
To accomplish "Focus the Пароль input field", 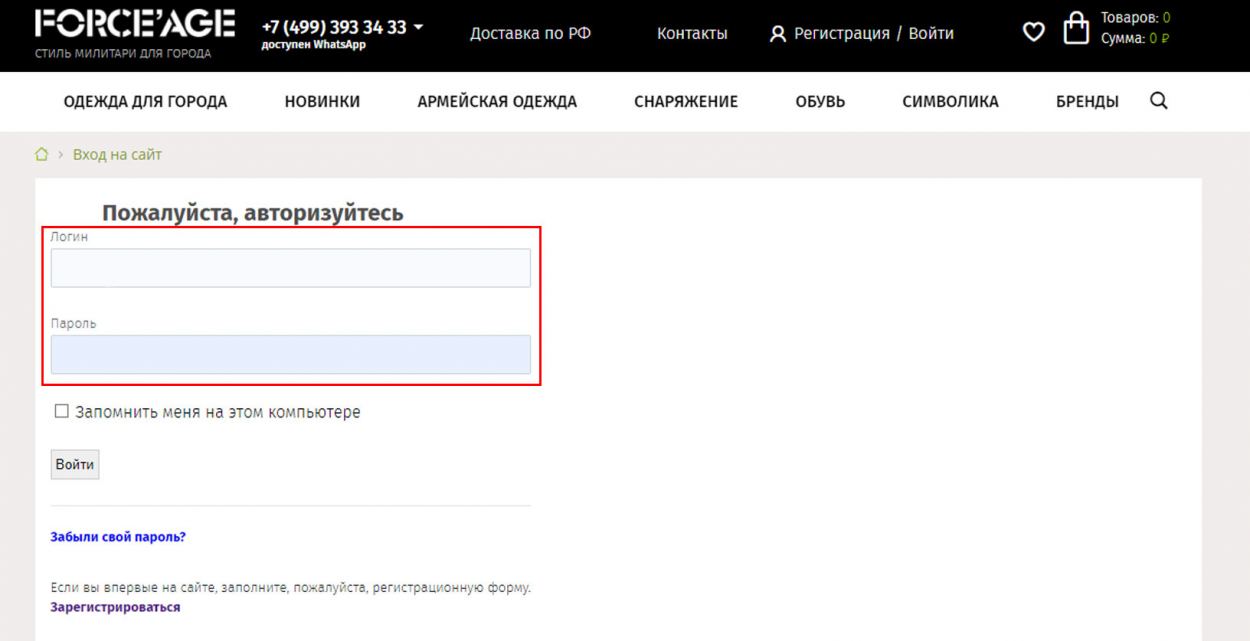I will [291, 355].
